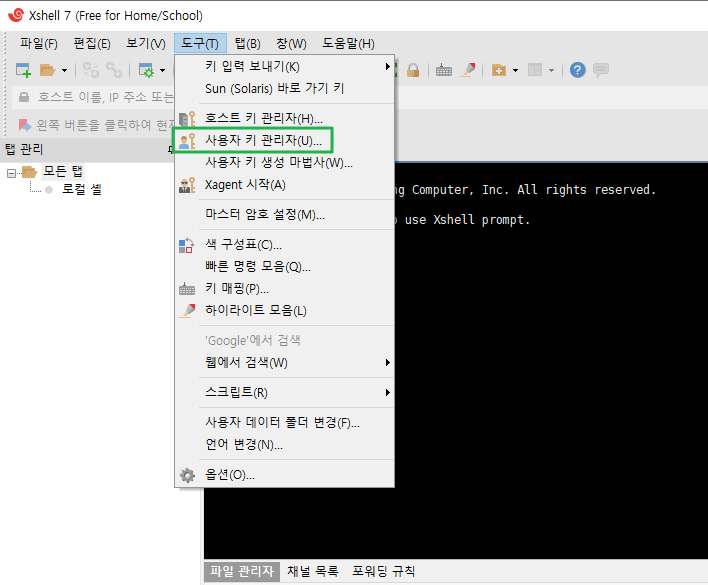Click the highlighter pen toolbar icon
This screenshot has width=708, height=585.
468,70
